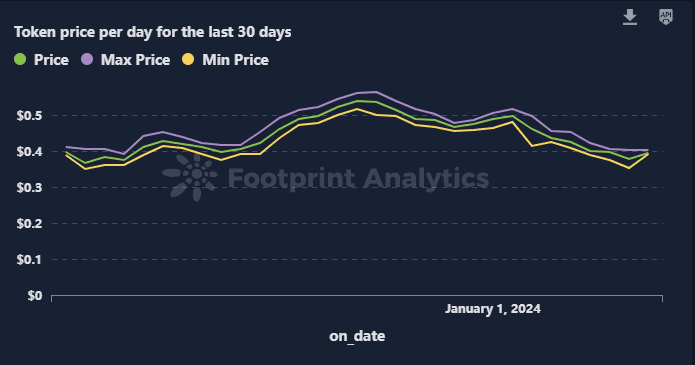Toggle the Min Price yellow legend dot
Screen dimensions: 695x365
[188, 59]
